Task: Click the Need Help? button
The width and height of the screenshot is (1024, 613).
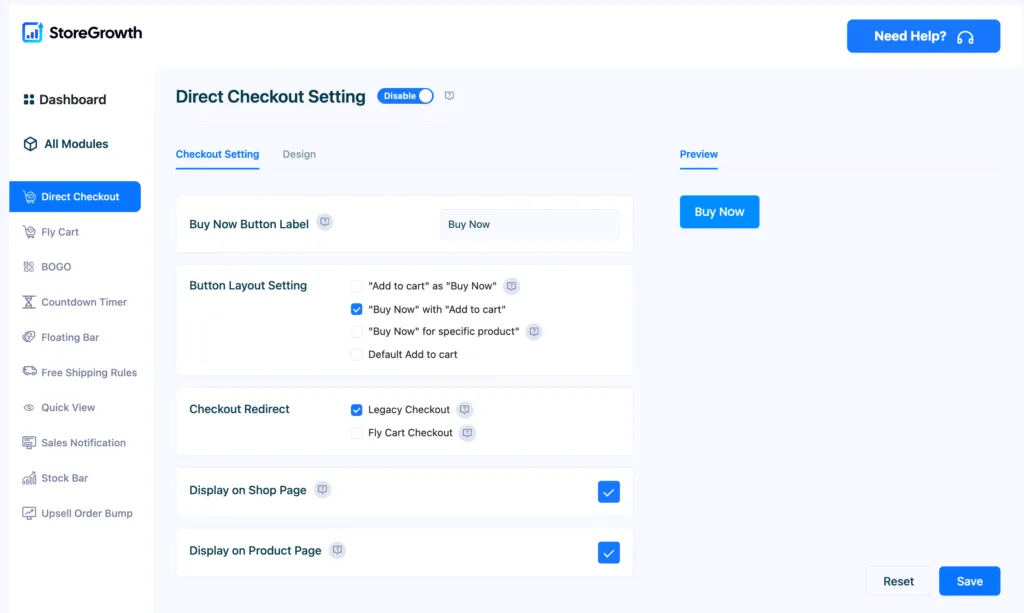Action: click(923, 36)
